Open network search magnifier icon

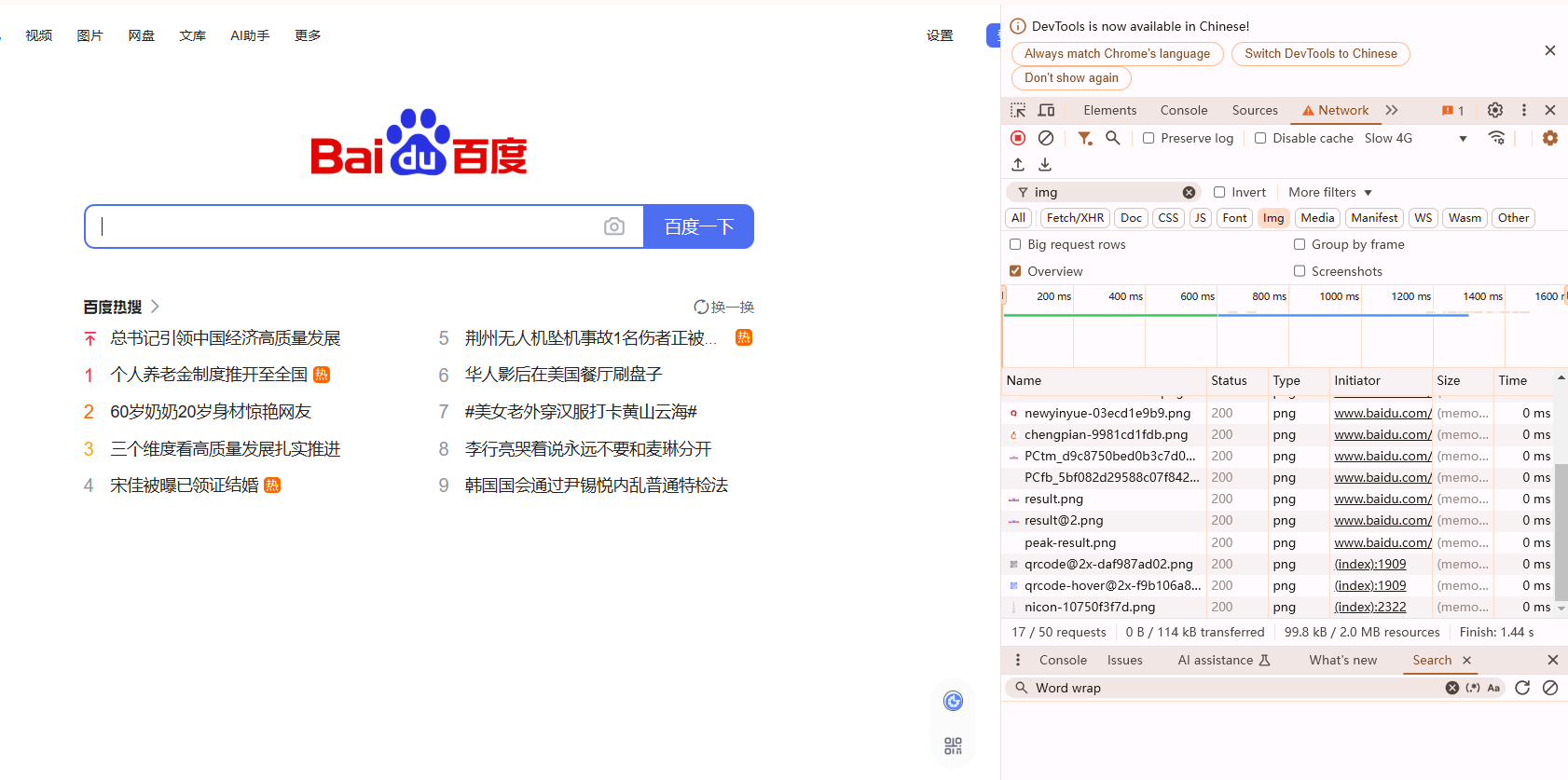1113,138
